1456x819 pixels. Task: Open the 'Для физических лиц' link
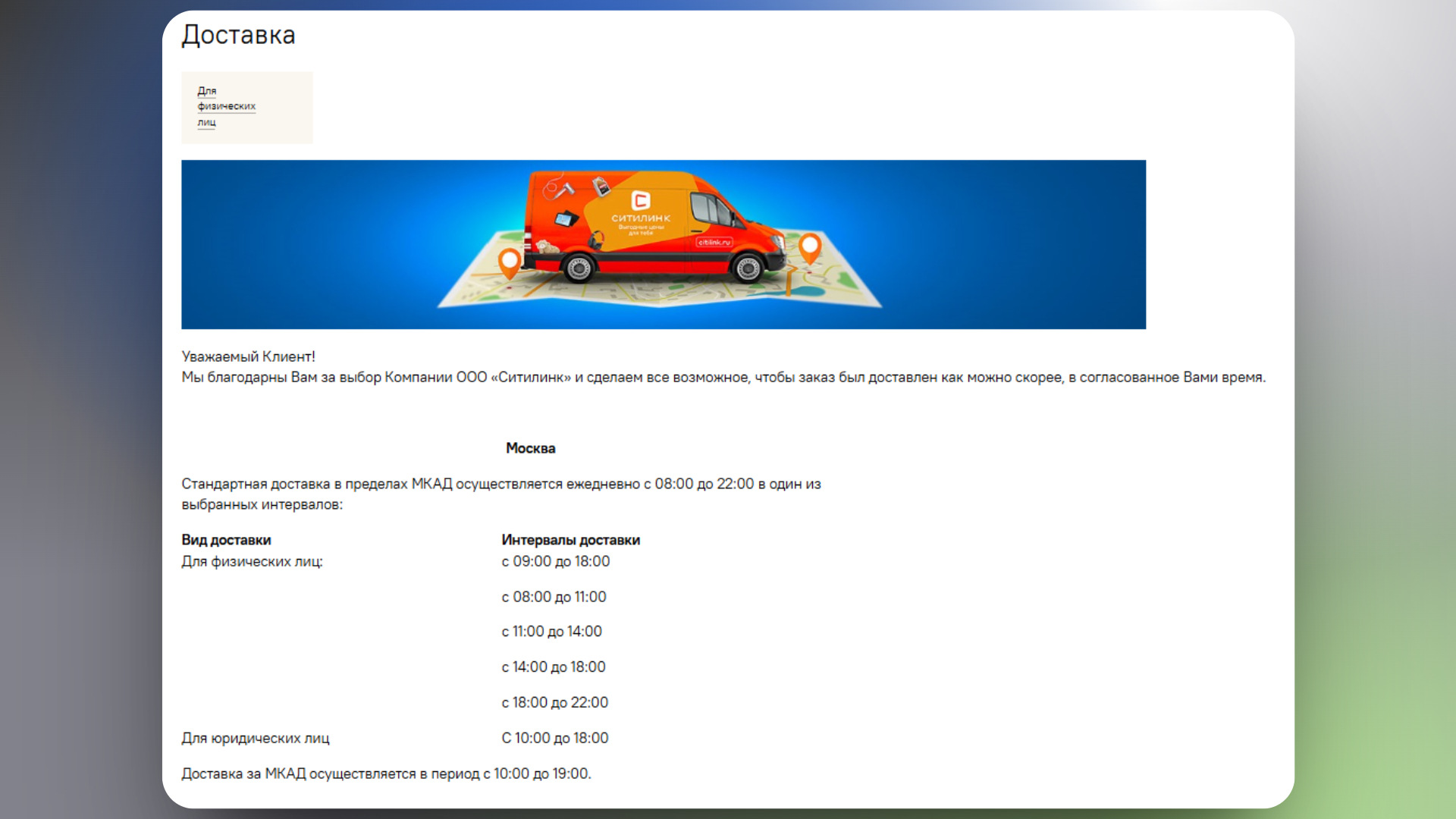coord(226,106)
